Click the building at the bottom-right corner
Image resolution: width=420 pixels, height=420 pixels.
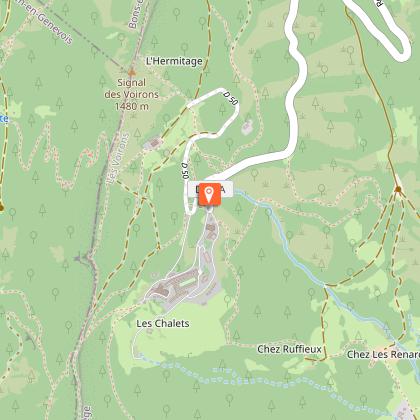click(405, 411)
